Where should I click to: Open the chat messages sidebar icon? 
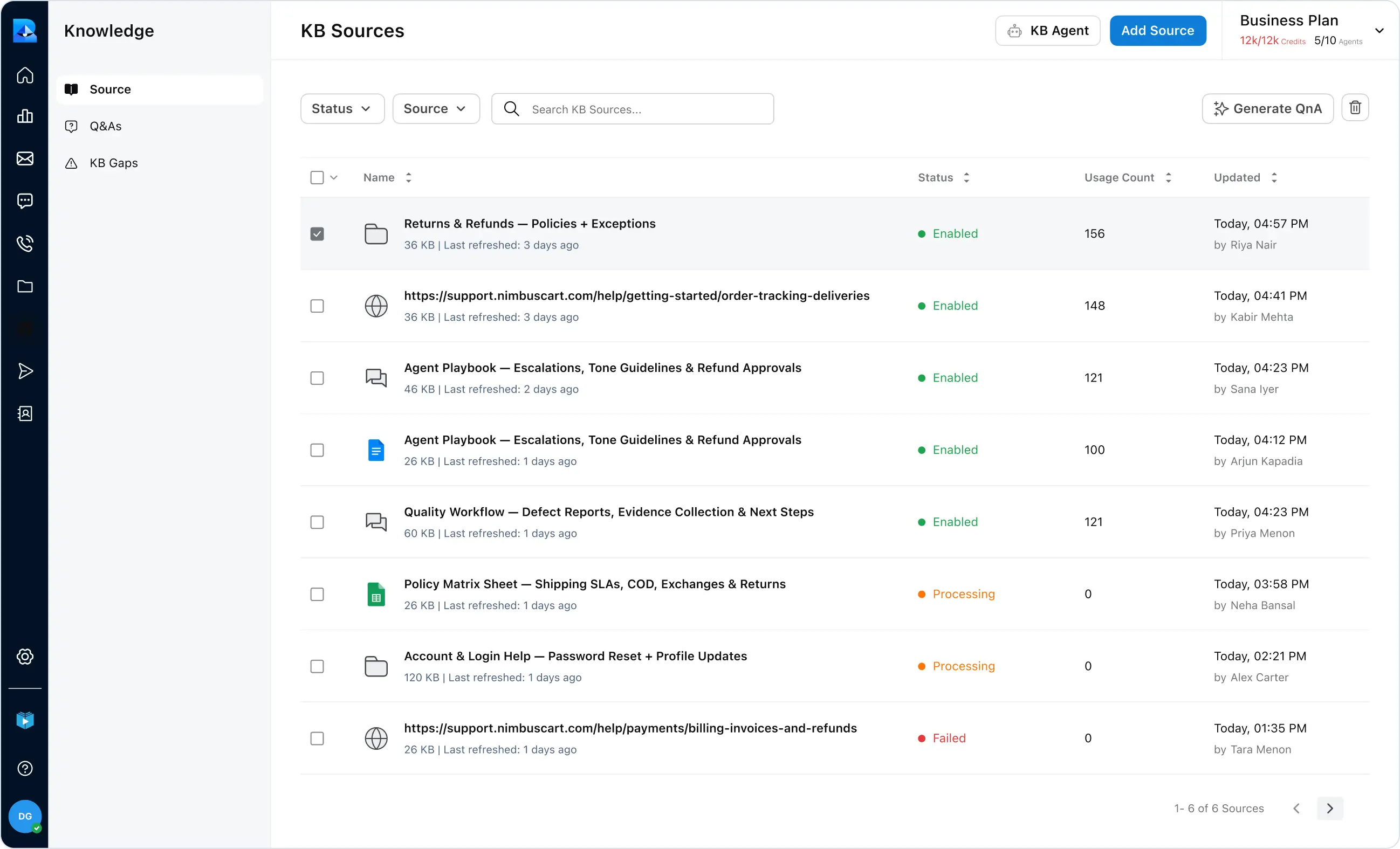tap(25, 201)
